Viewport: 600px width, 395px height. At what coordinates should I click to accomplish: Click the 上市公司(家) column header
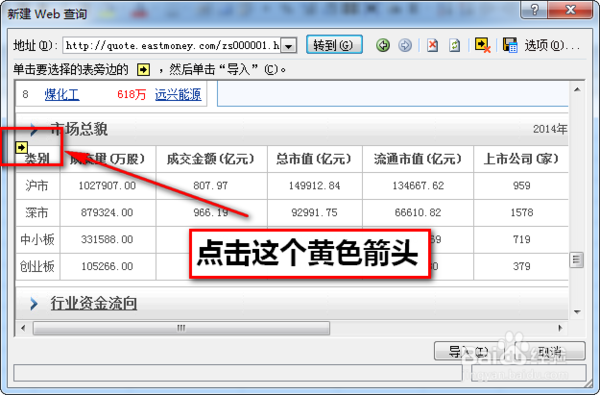click(521, 159)
